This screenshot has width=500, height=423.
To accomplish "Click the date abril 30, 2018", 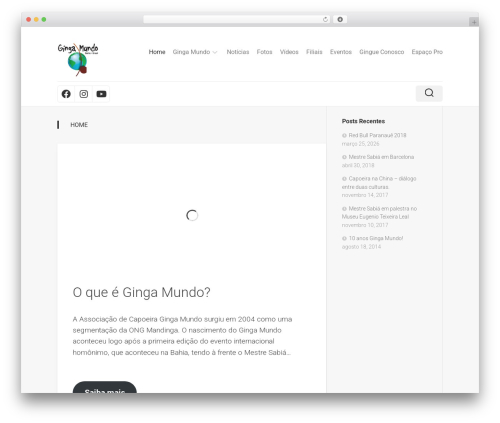I will 358,165.
